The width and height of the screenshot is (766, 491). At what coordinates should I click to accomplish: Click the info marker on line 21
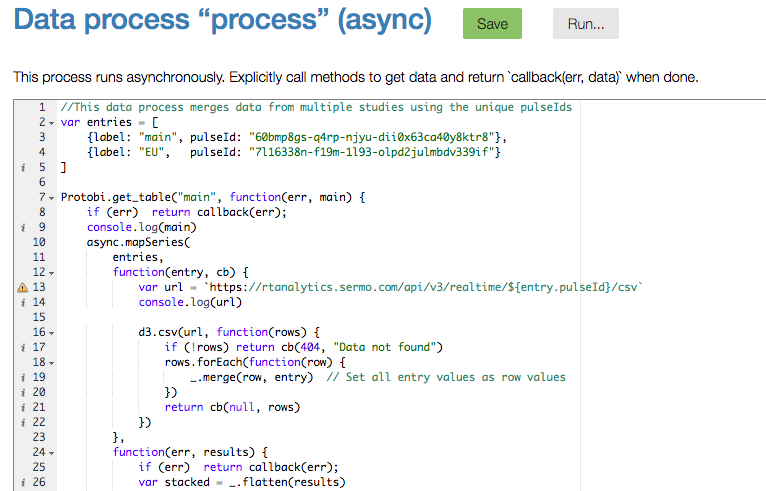(x=23, y=407)
